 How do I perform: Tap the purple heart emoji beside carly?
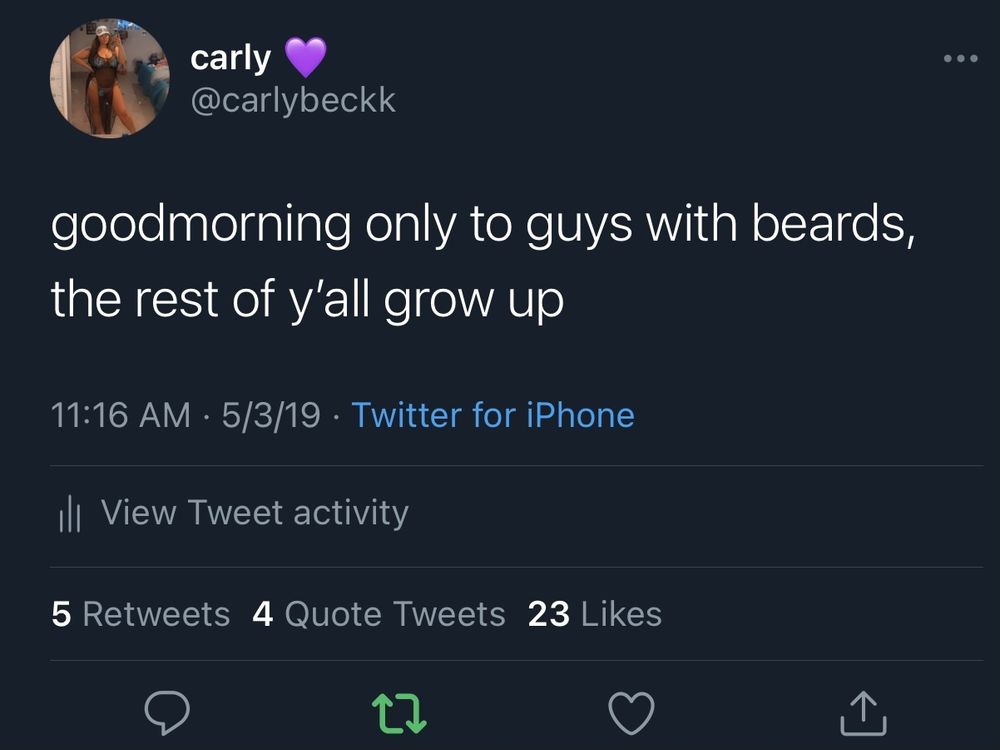point(305,57)
